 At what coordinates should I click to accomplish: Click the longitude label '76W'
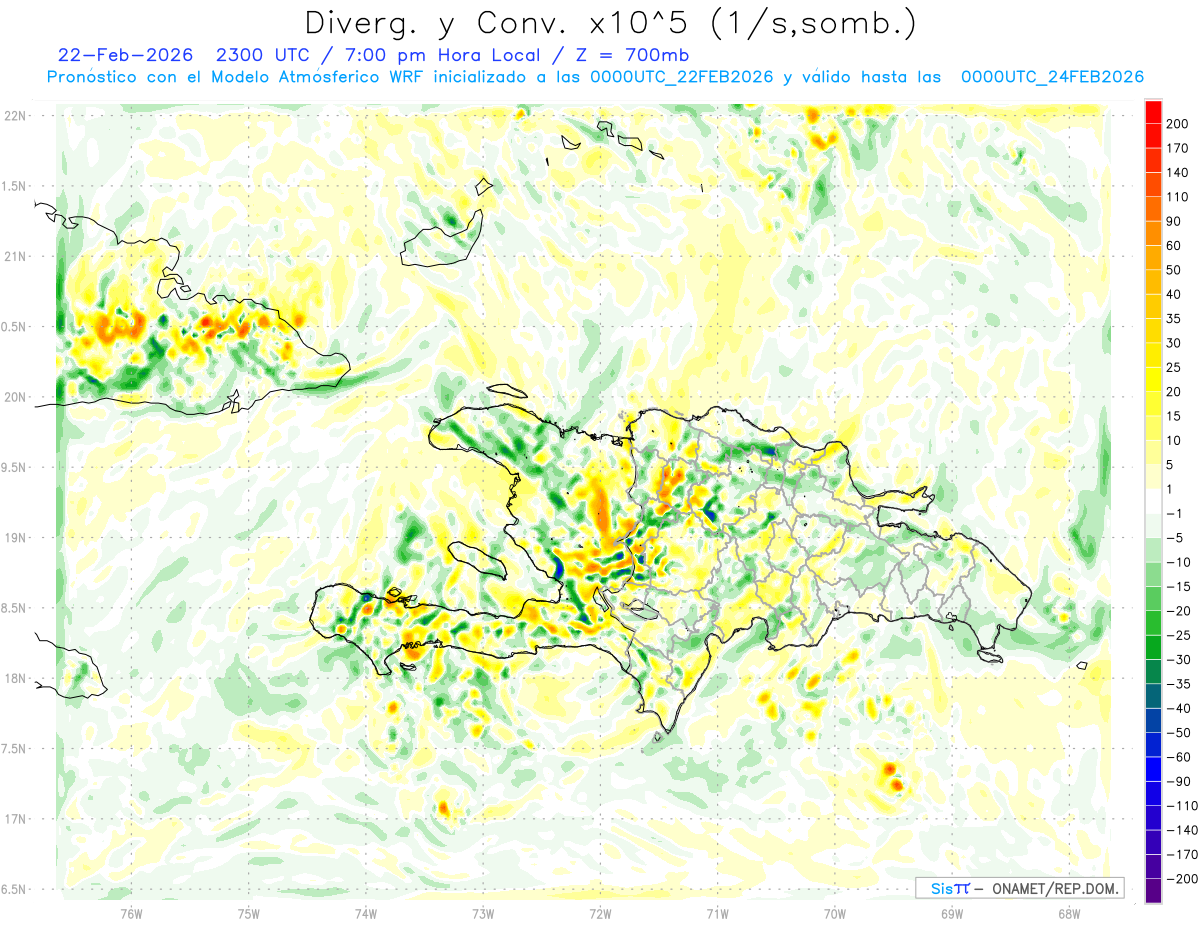(x=131, y=913)
